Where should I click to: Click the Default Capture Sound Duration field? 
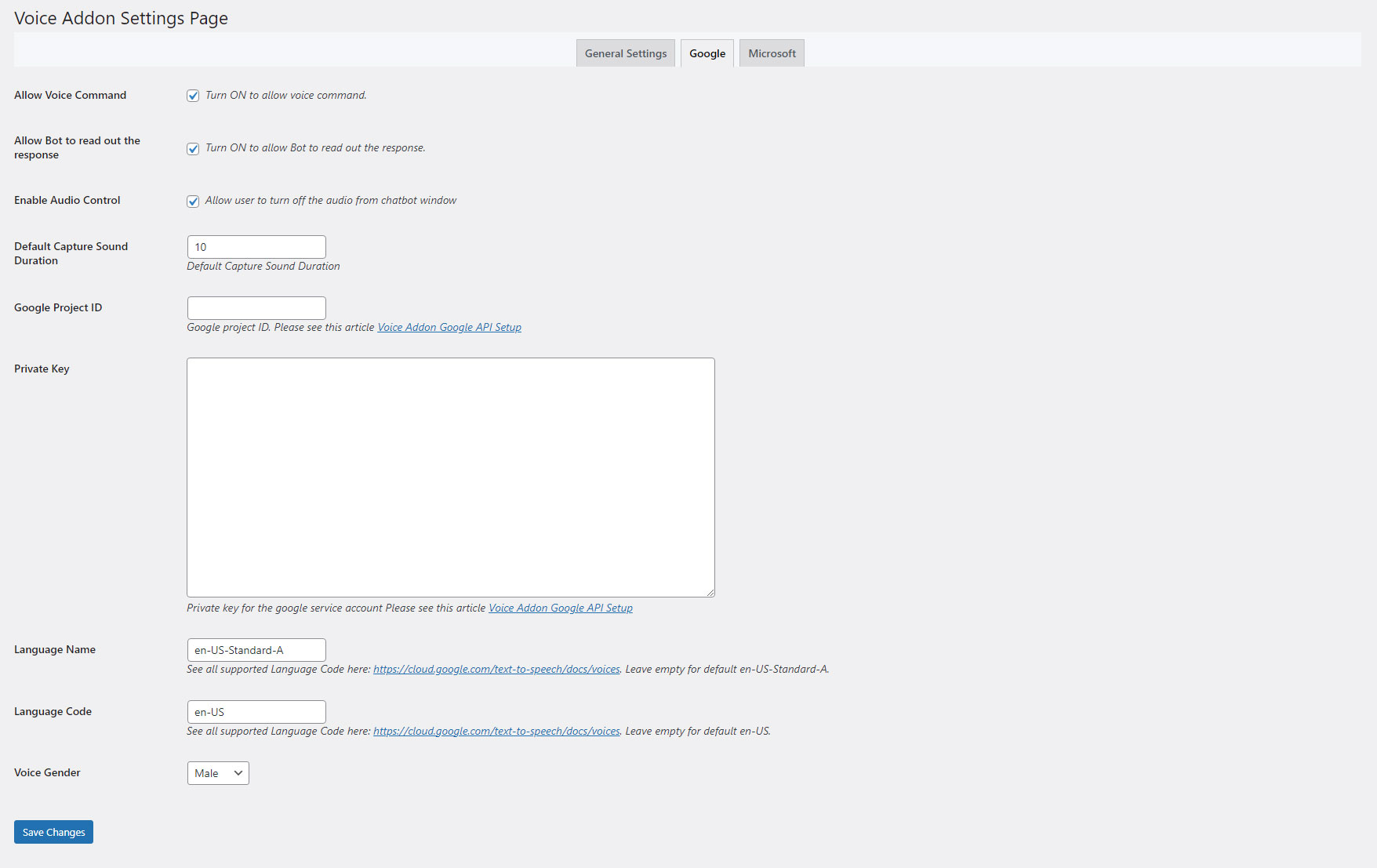[x=256, y=247]
